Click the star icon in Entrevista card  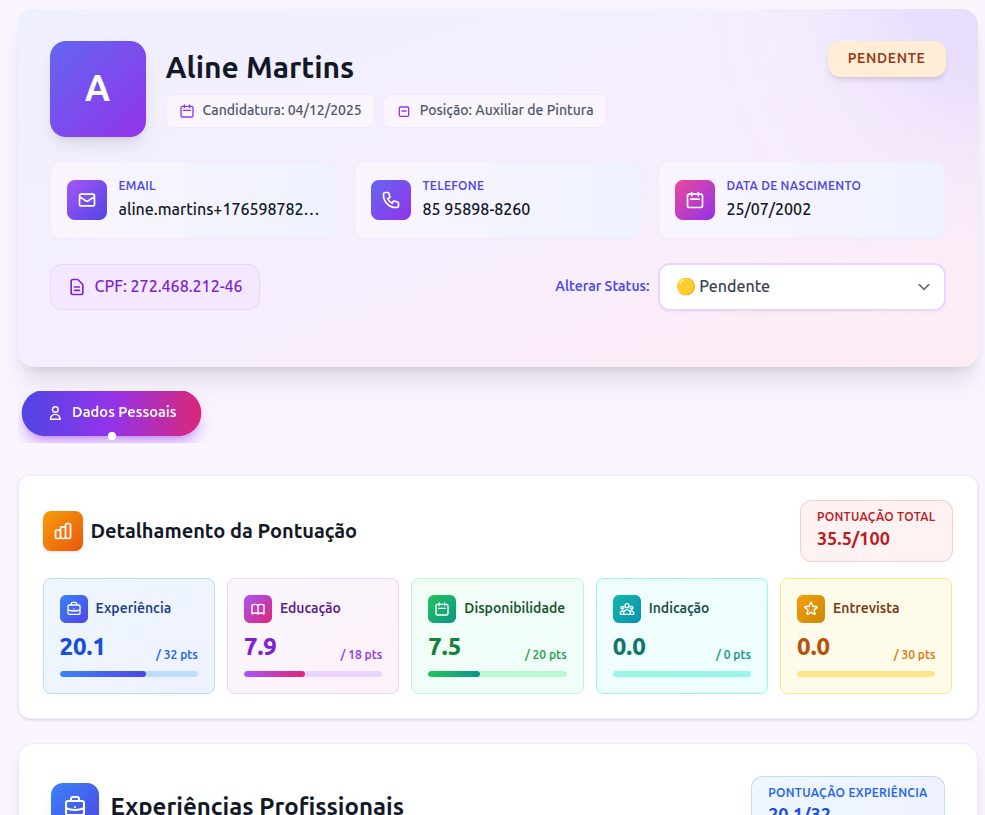coord(811,608)
